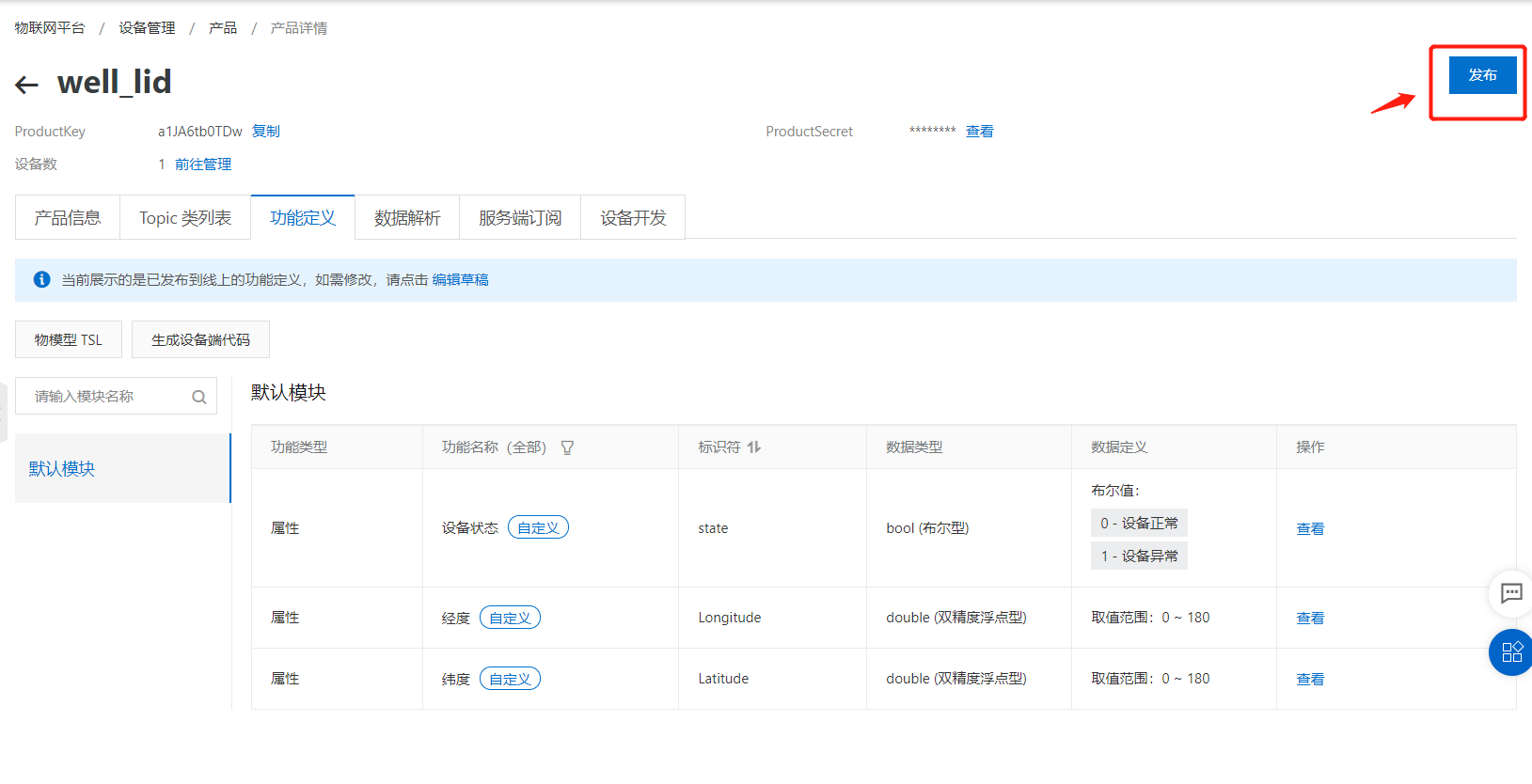Viewport: 1532px width, 784px height.
Task: Click the 编辑草稿 link in notice
Action: [460, 280]
